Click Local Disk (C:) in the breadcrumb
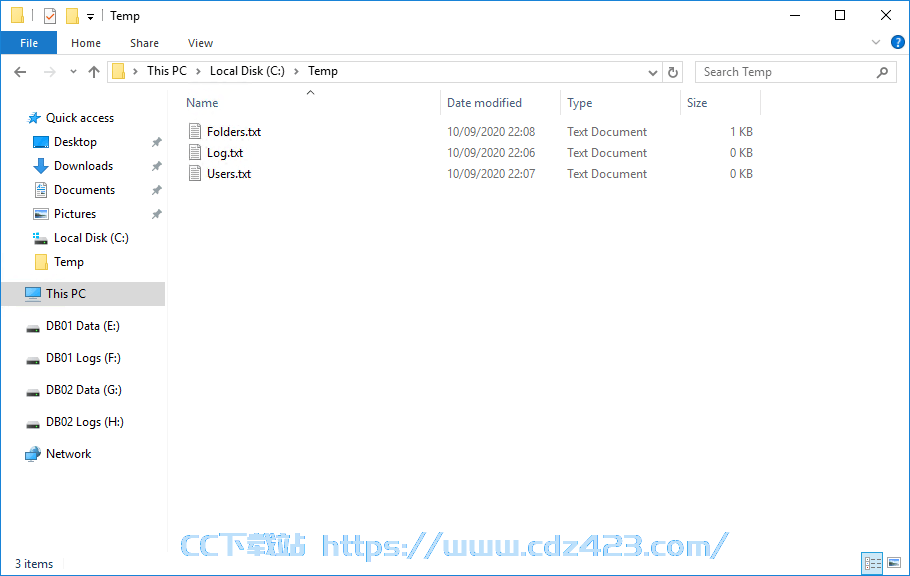 [x=247, y=71]
